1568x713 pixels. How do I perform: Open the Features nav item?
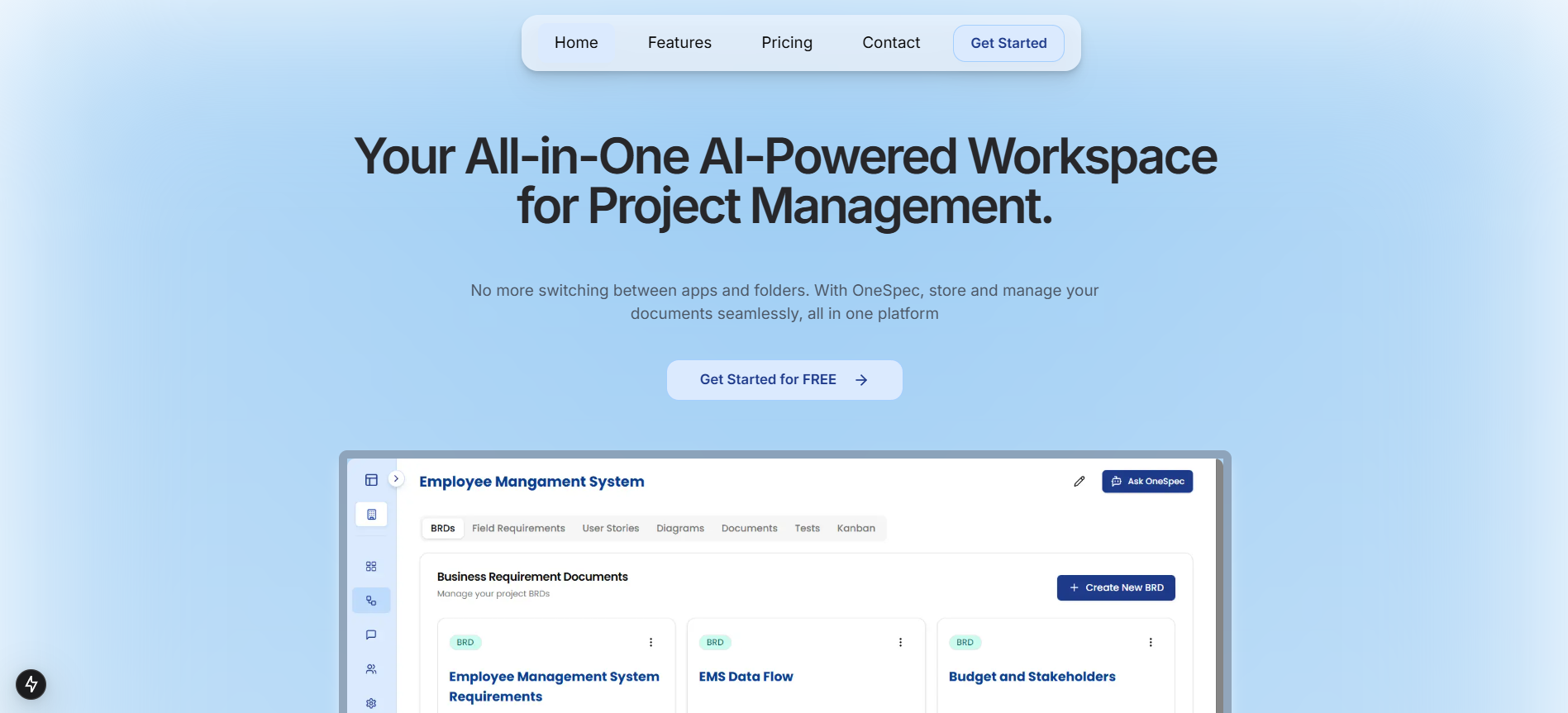click(x=679, y=43)
